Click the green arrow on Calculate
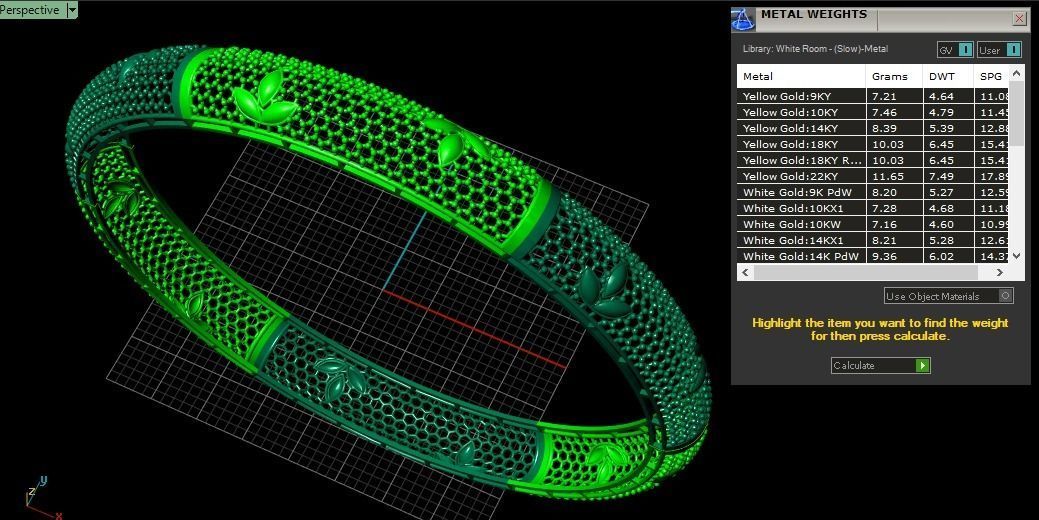The height and width of the screenshot is (520, 1039). click(x=922, y=366)
